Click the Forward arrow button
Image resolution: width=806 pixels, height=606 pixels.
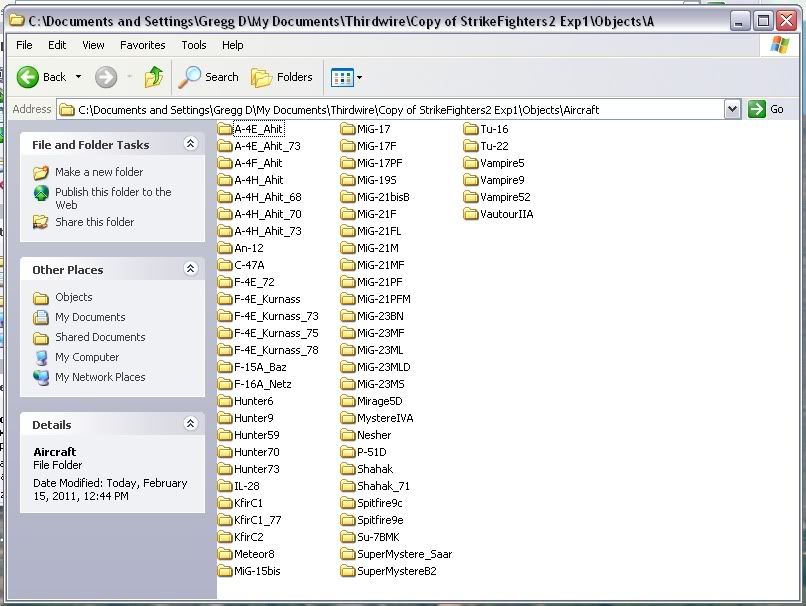tap(106, 77)
